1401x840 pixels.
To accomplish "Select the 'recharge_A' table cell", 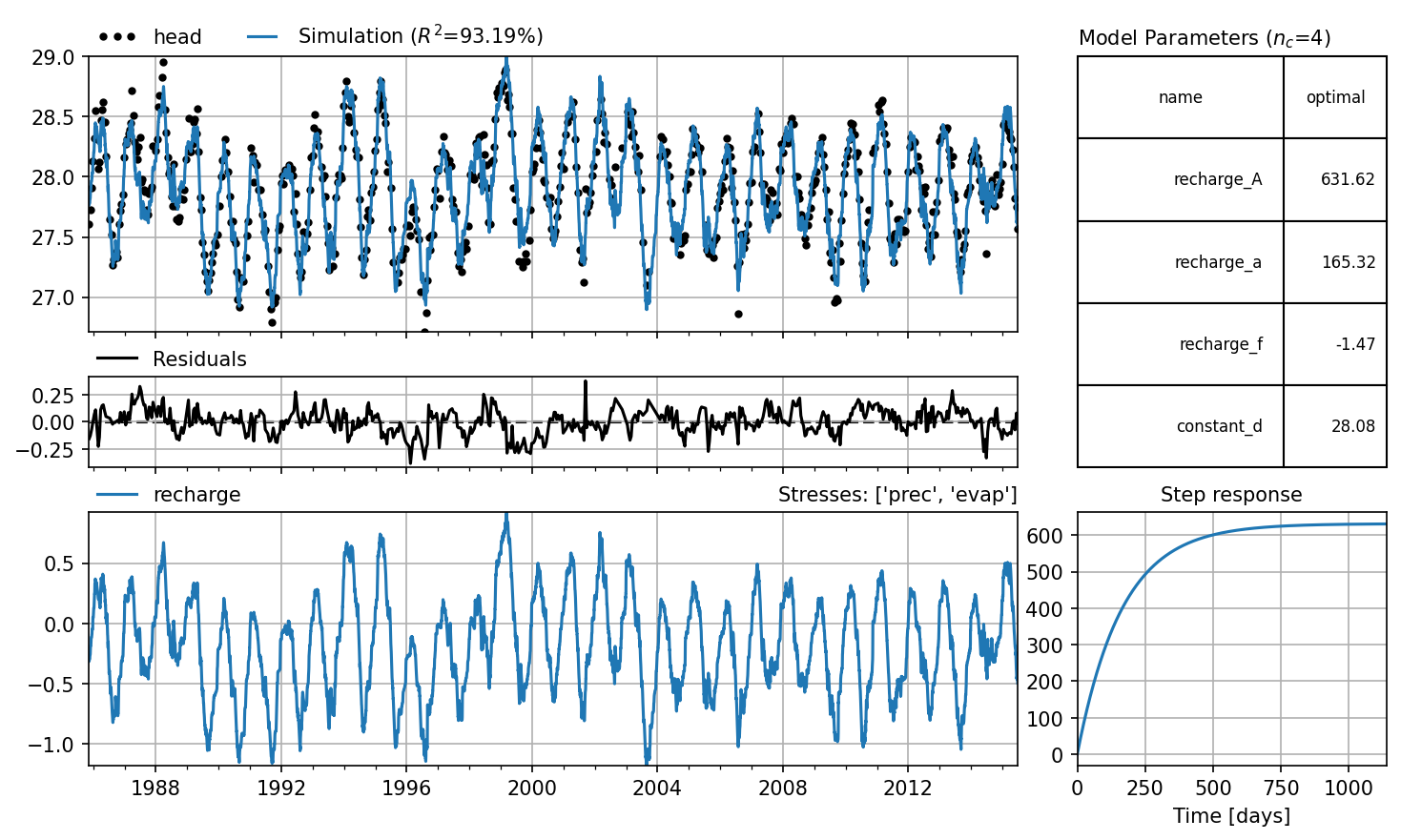I will click(1181, 179).
